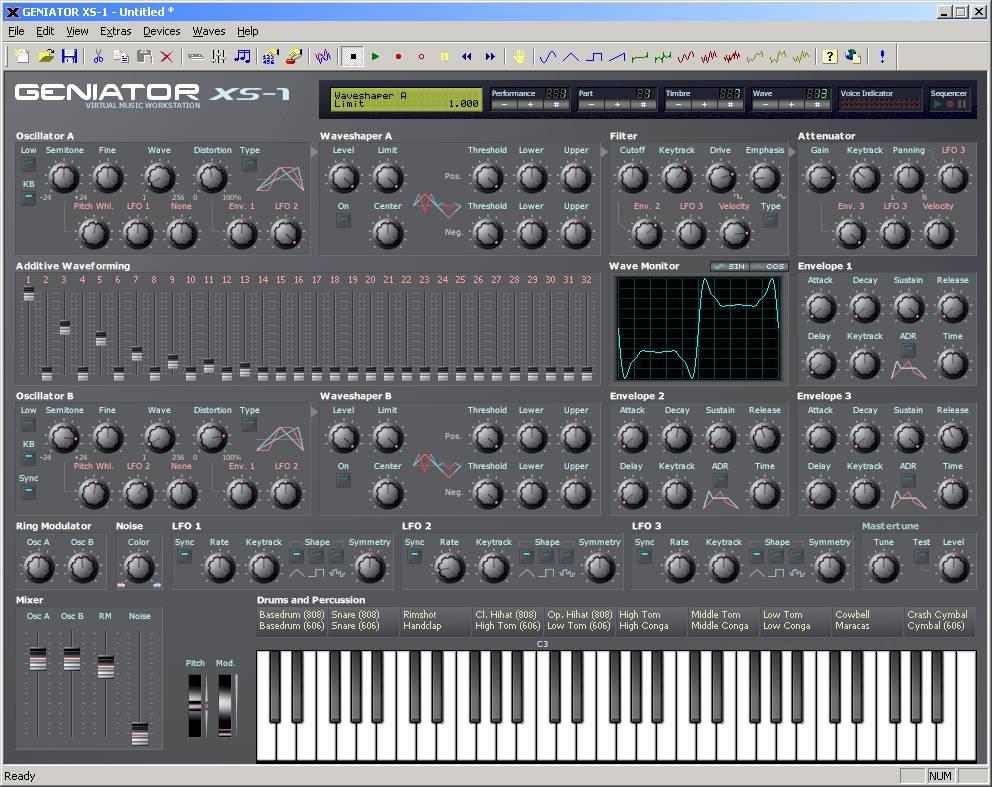Select the sine wave preset icon

tap(548, 57)
